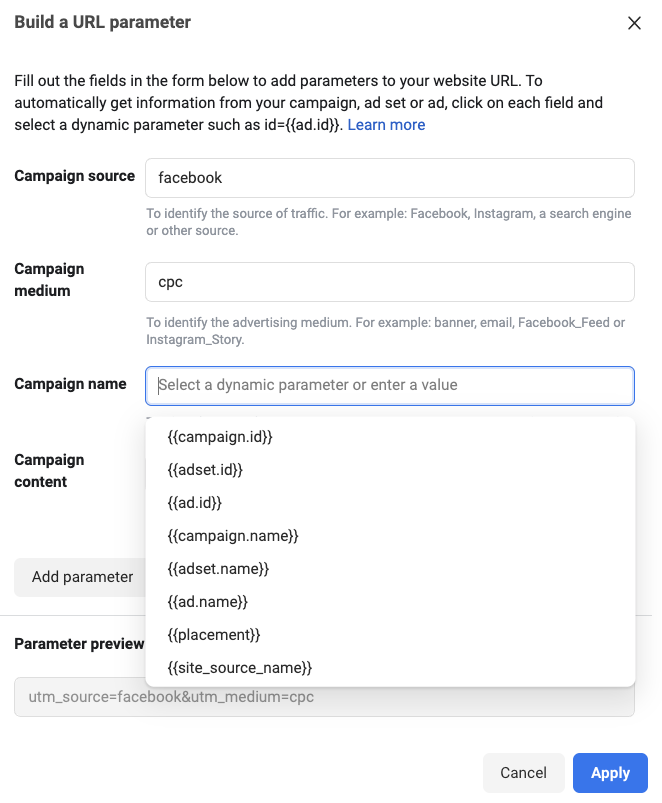Click the Campaign name label
The height and width of the screenshot is (803, 662).
pos(70,384)
